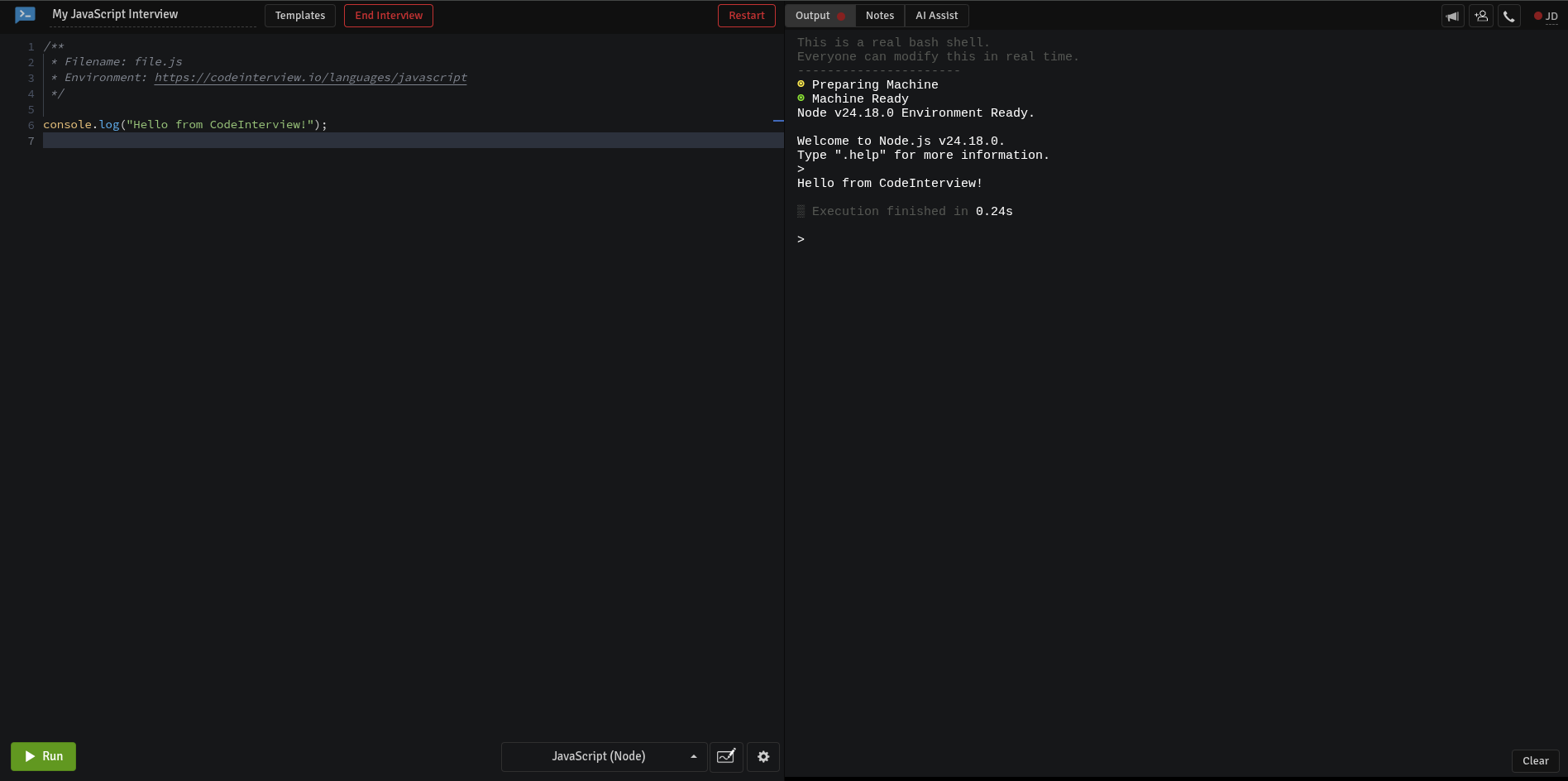Click 'Node v24.18.0 Environment Ready.' line

point(915,113)
